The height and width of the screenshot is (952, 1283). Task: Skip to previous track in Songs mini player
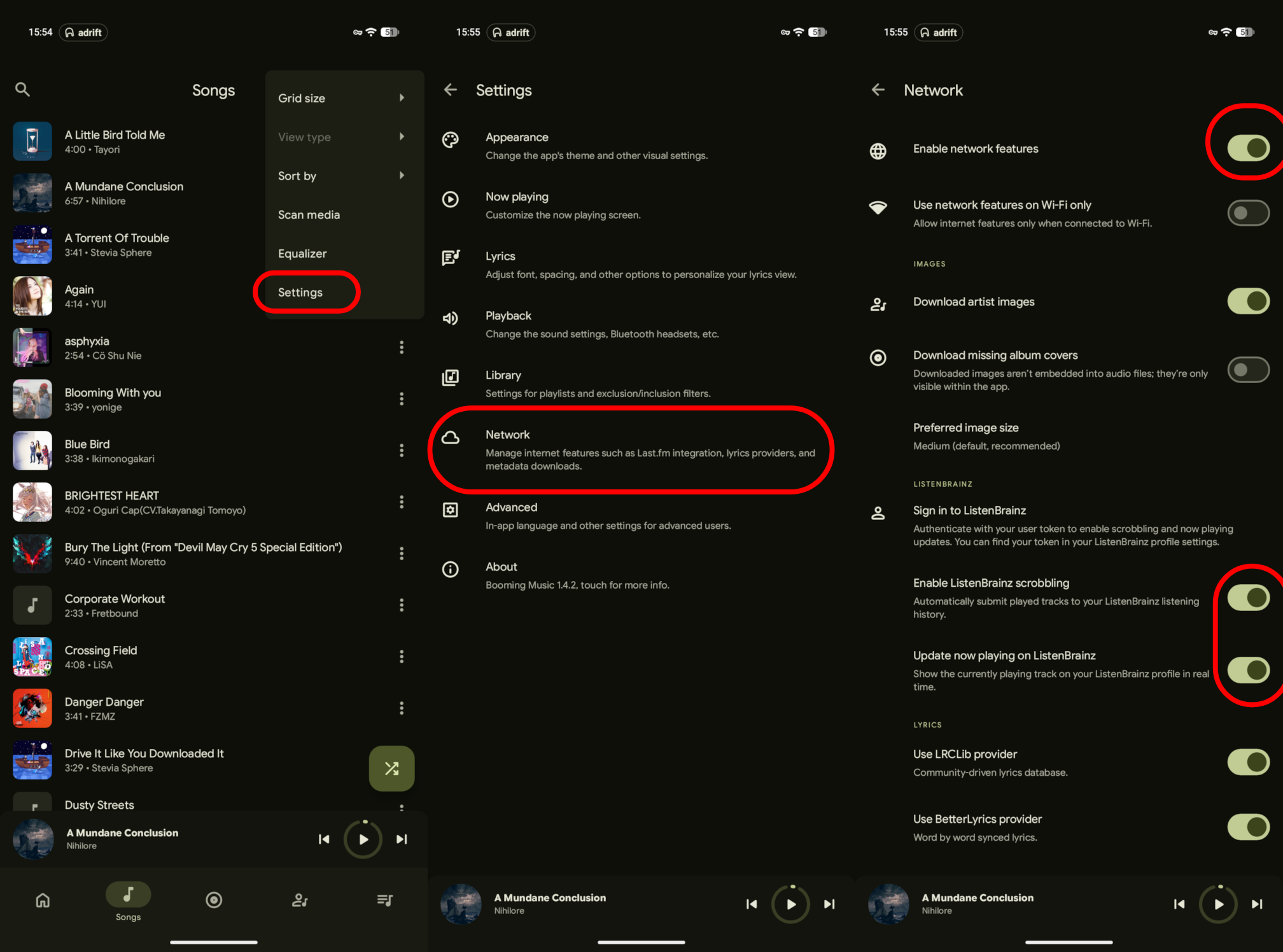(324, 839)
